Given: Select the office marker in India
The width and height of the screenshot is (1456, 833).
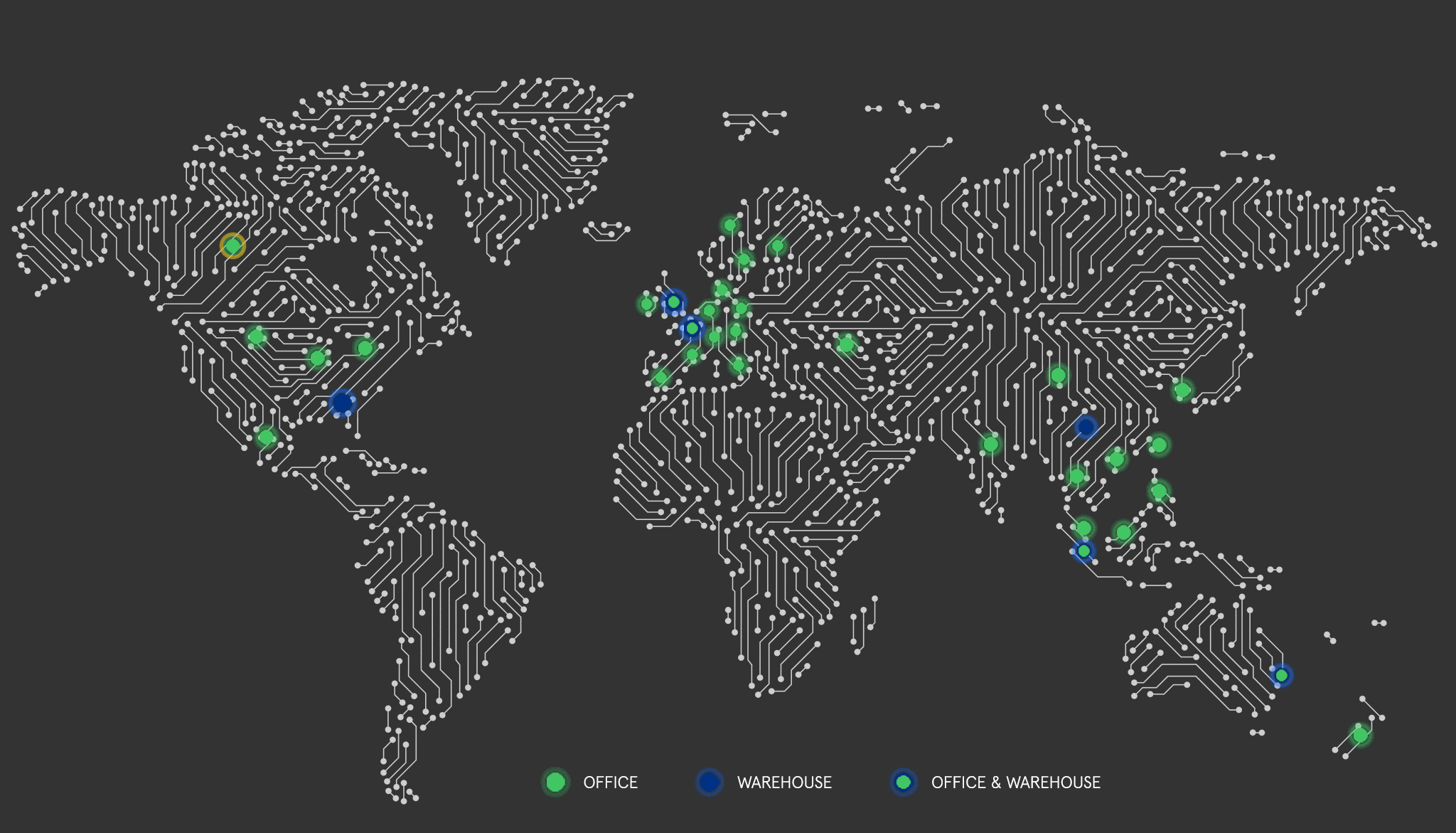Looking at the screenshot, I should (x=990, y=445).
